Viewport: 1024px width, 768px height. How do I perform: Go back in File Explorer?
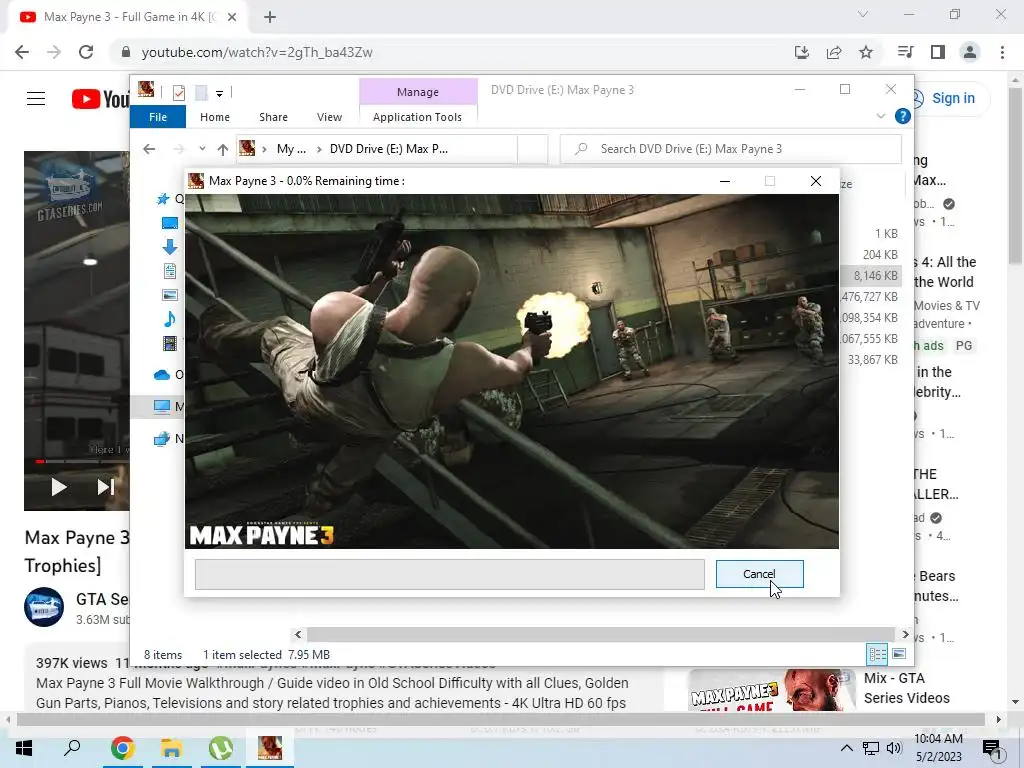click(150, 149)
